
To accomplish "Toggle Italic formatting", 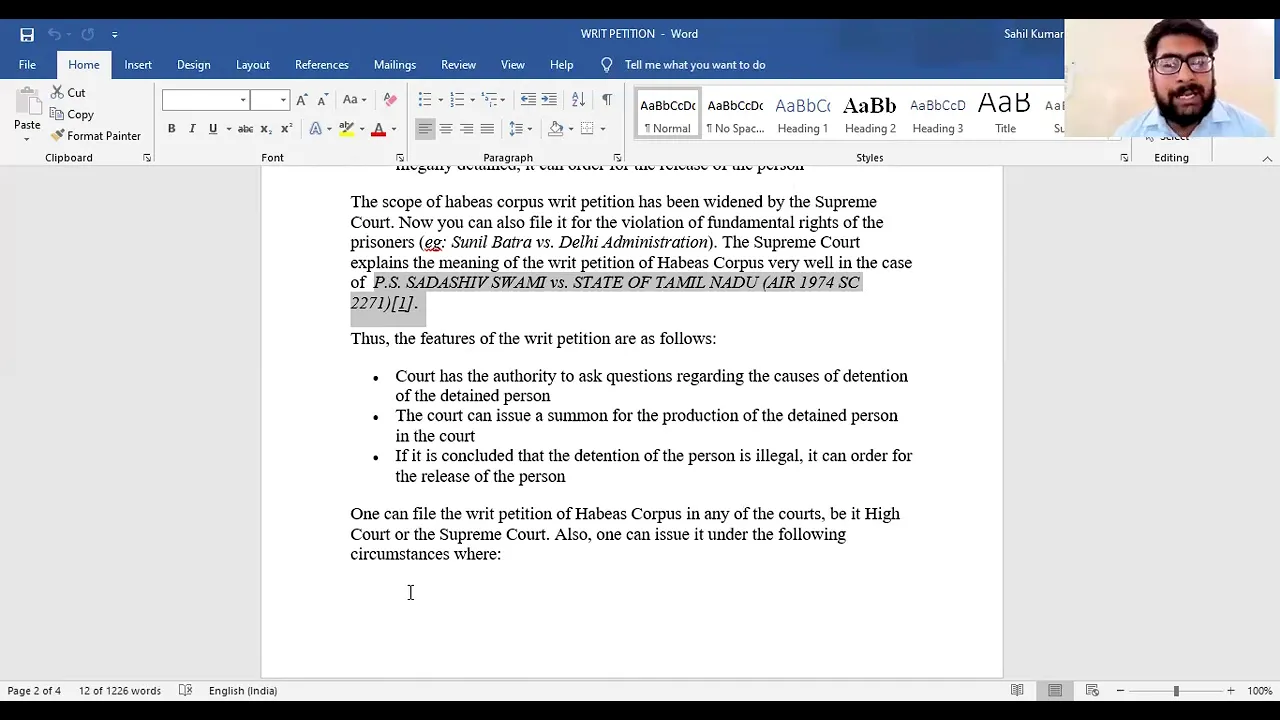I will tap(192, 129).
